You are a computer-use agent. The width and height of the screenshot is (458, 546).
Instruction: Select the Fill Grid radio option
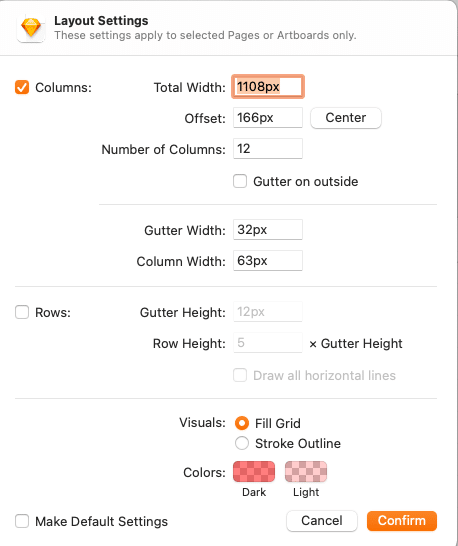click(x=242, y=423)
